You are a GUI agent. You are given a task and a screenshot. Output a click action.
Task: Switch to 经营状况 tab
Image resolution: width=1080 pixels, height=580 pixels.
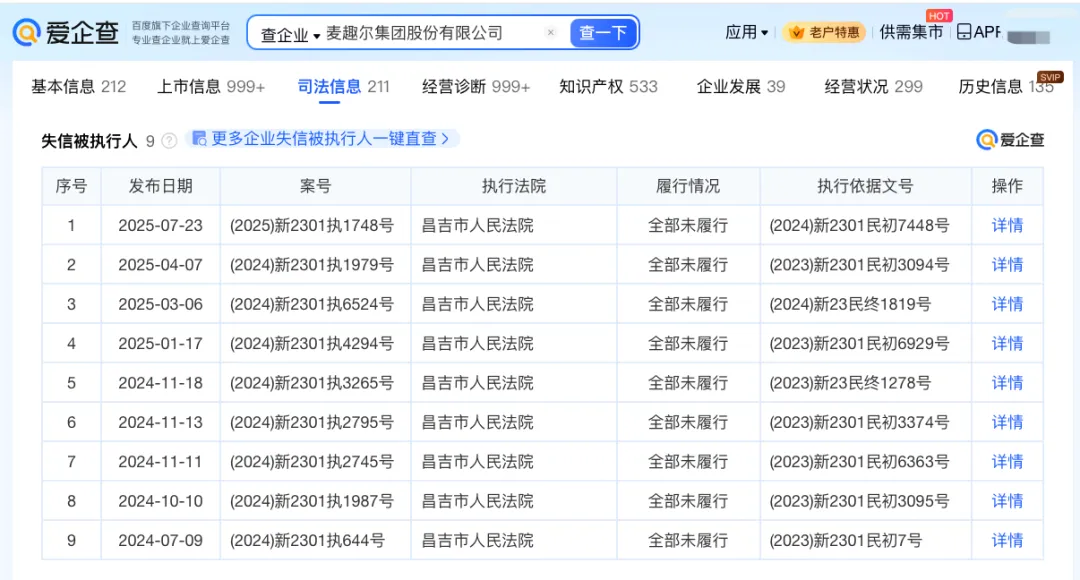873,87
